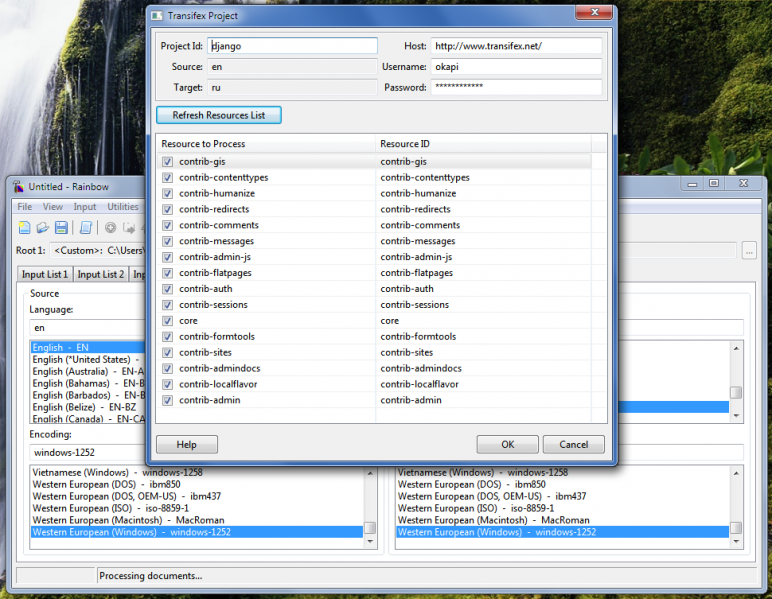The height and width of the screenshot is (599, 772).
Task: Switch to the Input List 2 tab
Action: (100, 274)
